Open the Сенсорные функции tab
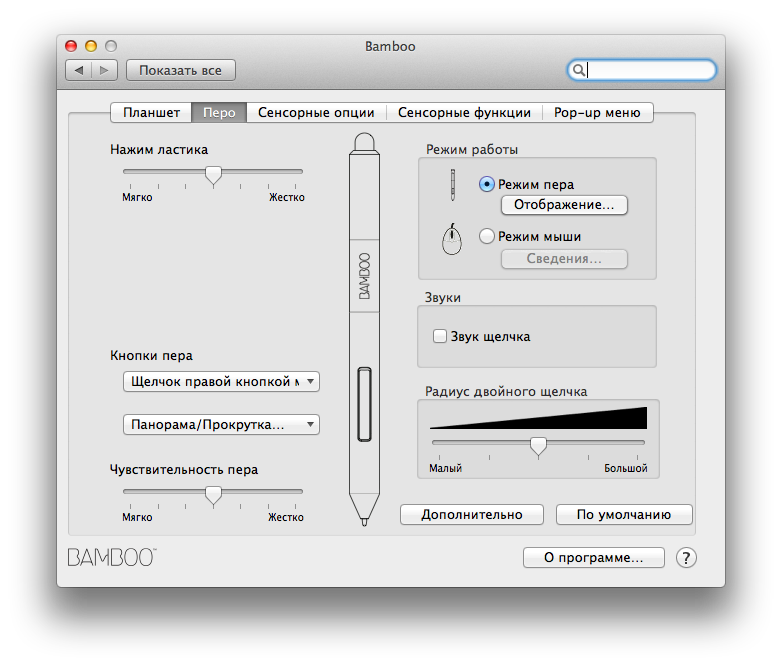The image size is (782, 666). [x=464, y=113]
